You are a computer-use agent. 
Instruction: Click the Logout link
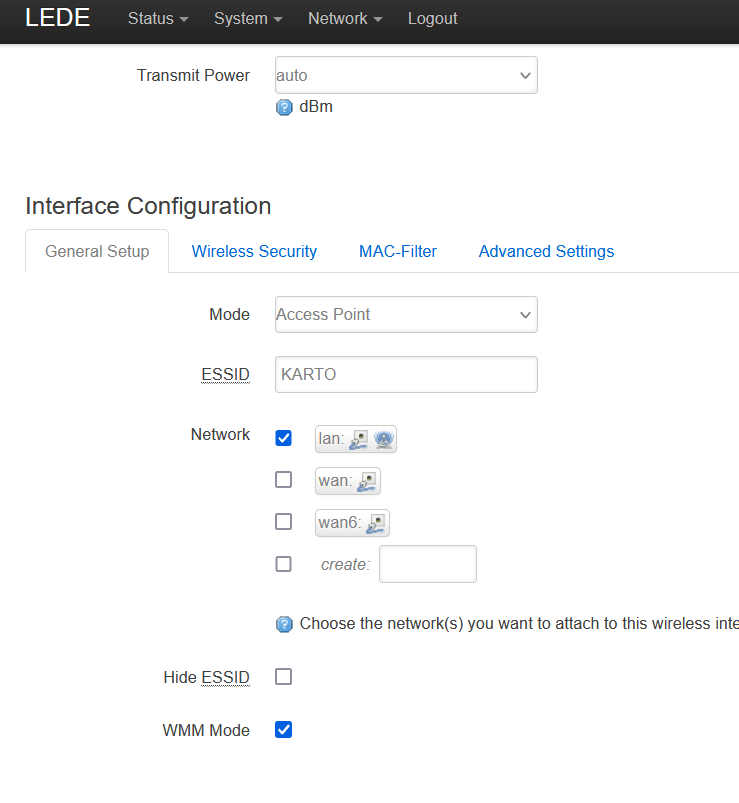point(432,19)
